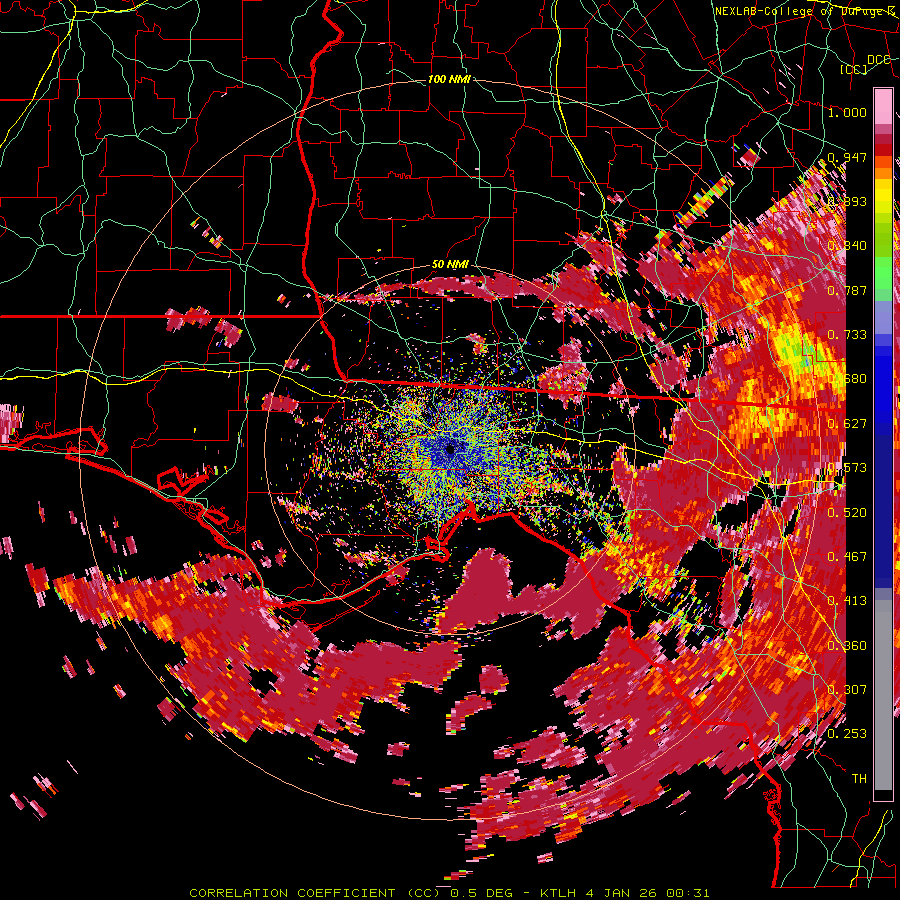Click the 0.733 scale value
Screen dimensions: 900x900
847,335
